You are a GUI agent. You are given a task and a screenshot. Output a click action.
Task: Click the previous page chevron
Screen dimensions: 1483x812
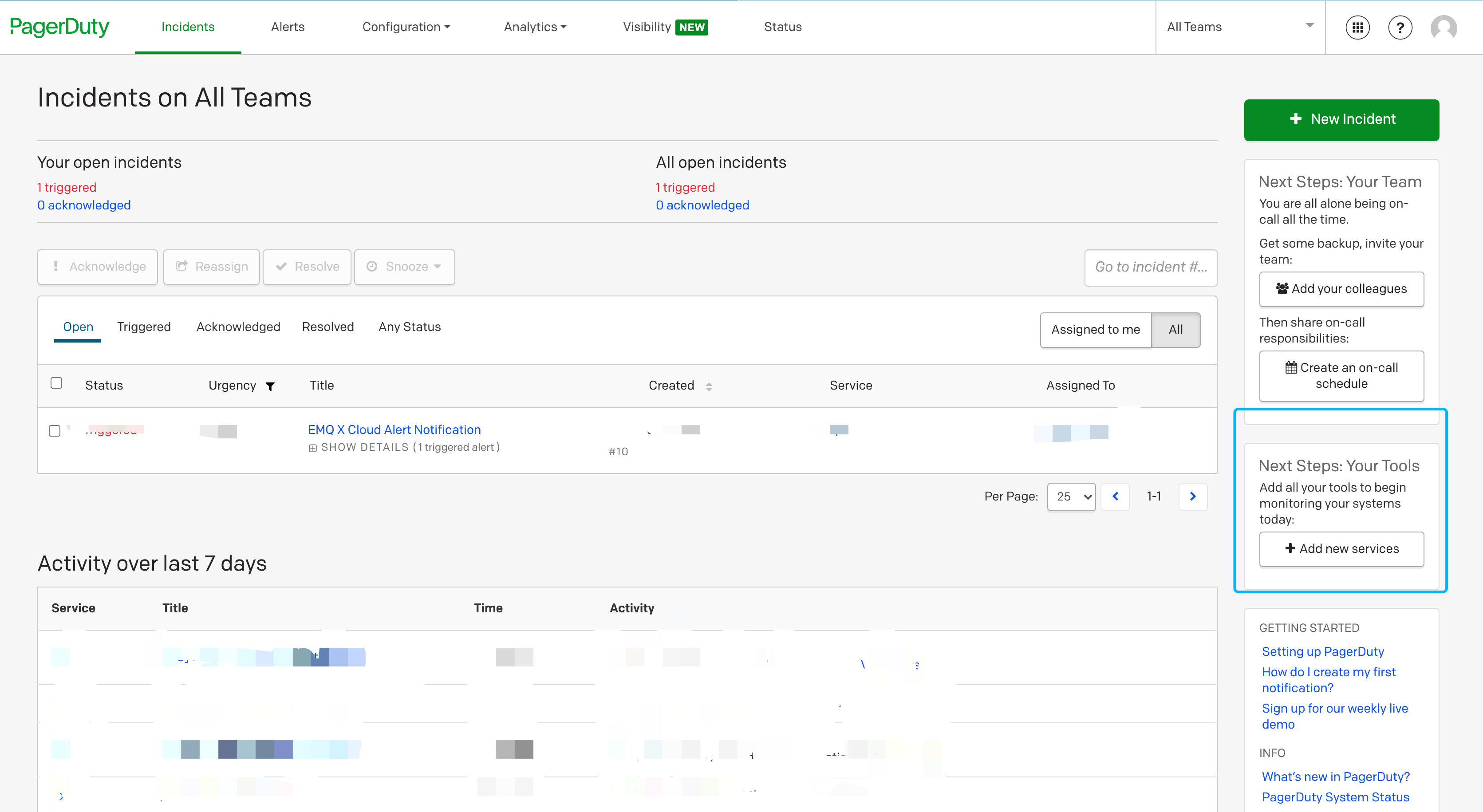(x=1115, y=496)
